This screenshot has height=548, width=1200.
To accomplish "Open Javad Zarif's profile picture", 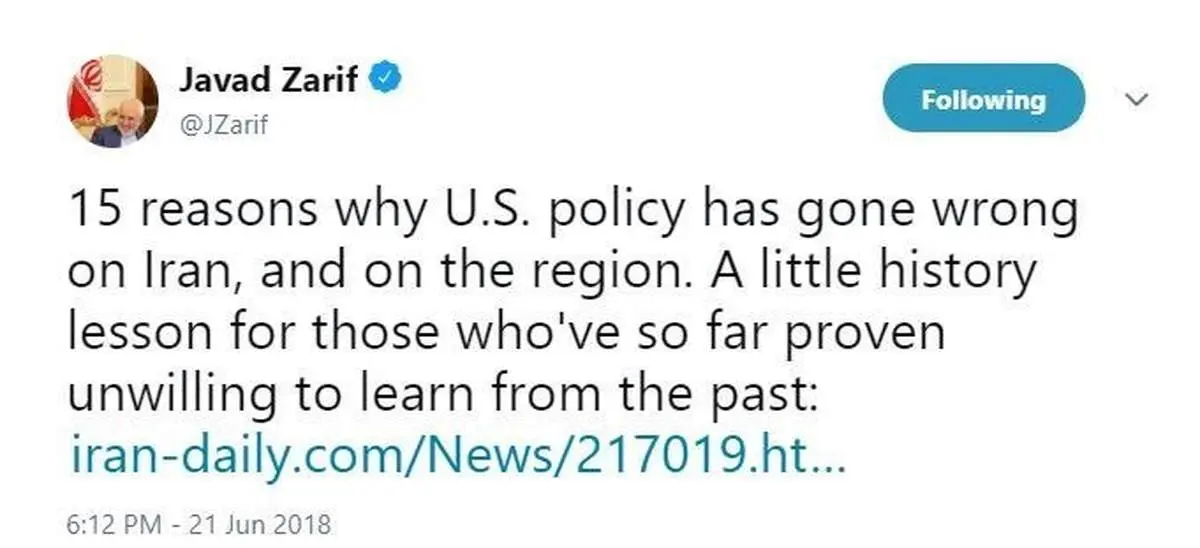I will pyautogui.click(x=112, y=101).
